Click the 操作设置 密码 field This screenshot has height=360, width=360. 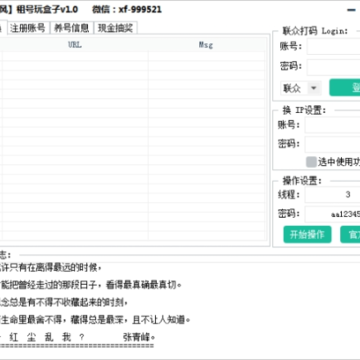(333, 214)
